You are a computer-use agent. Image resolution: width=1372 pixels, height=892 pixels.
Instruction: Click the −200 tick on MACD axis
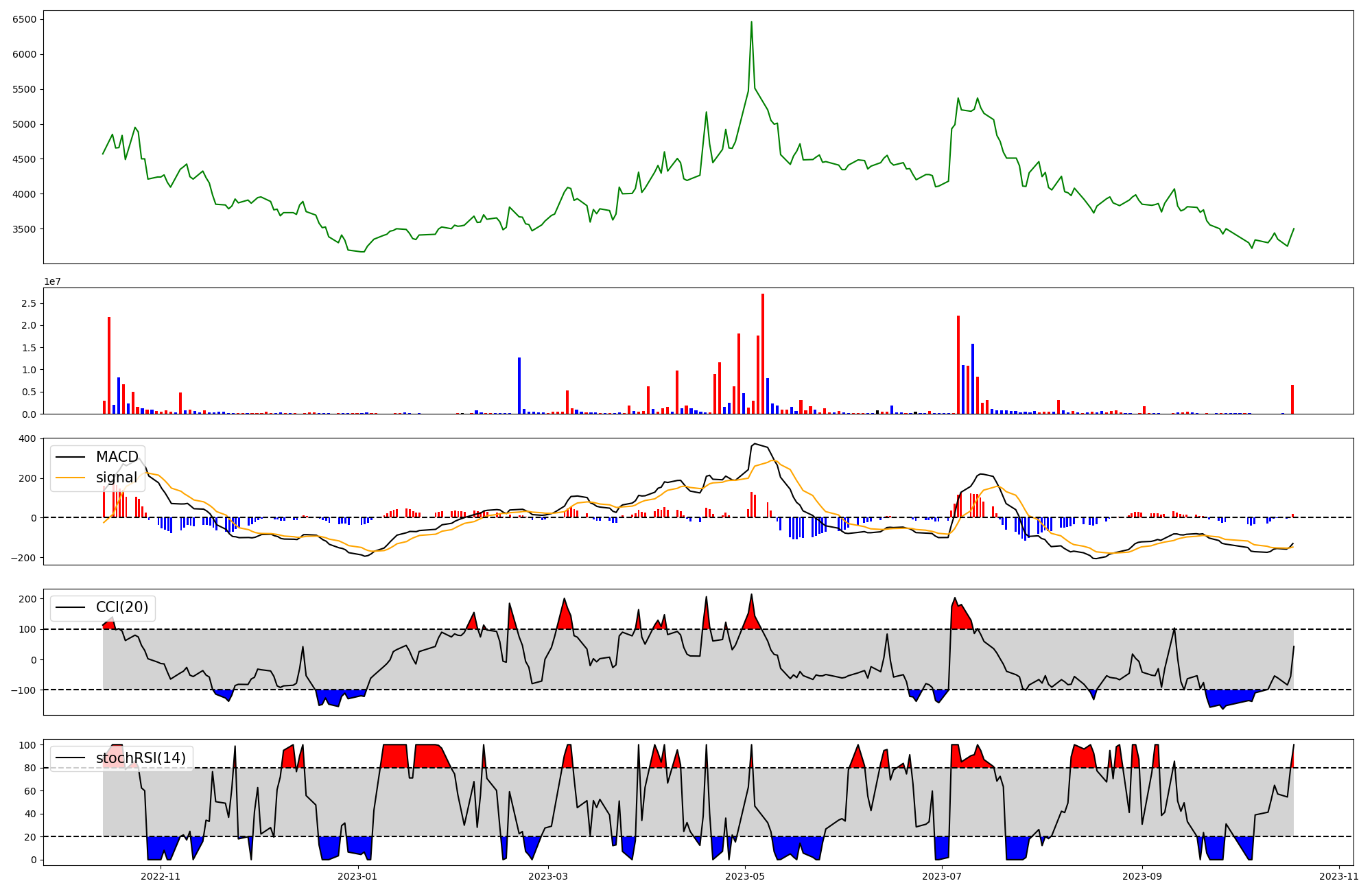click(23, 558)
